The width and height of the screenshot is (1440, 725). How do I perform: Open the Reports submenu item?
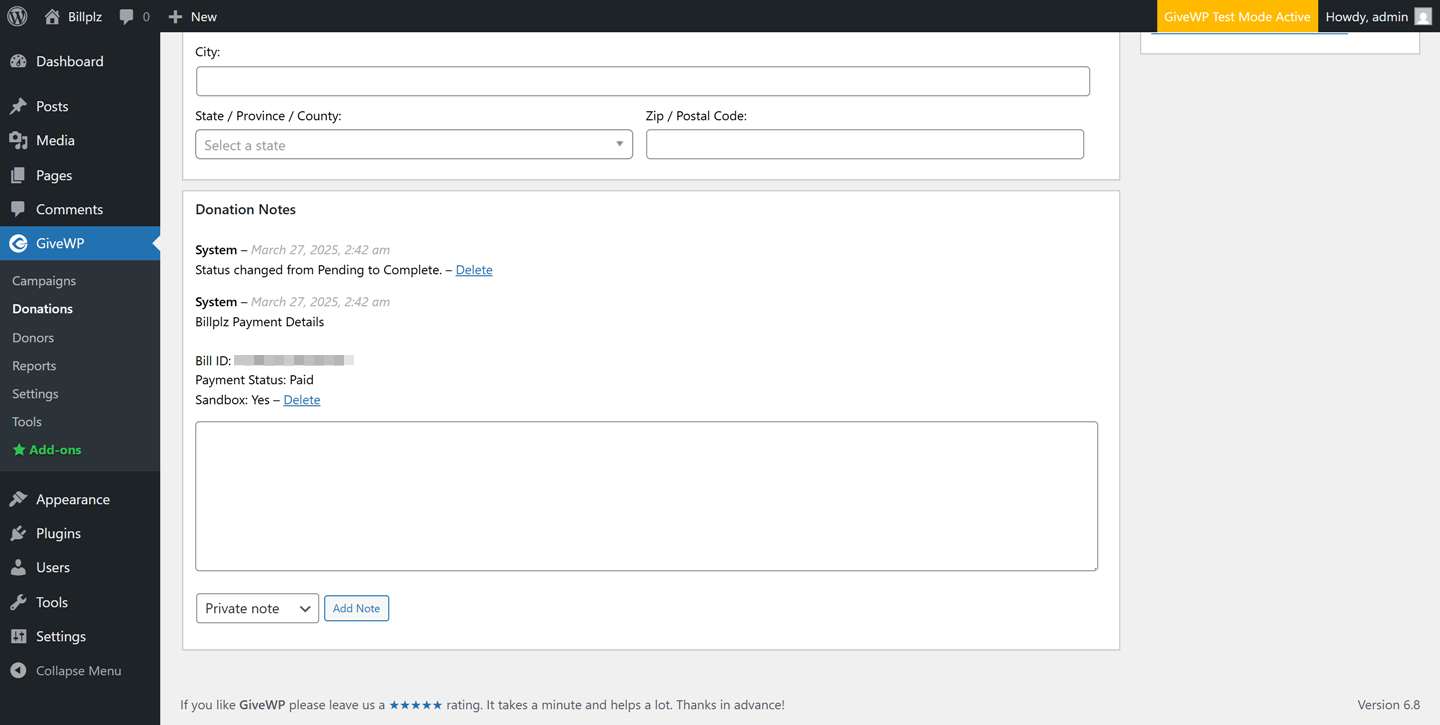(x=34, y=365)
